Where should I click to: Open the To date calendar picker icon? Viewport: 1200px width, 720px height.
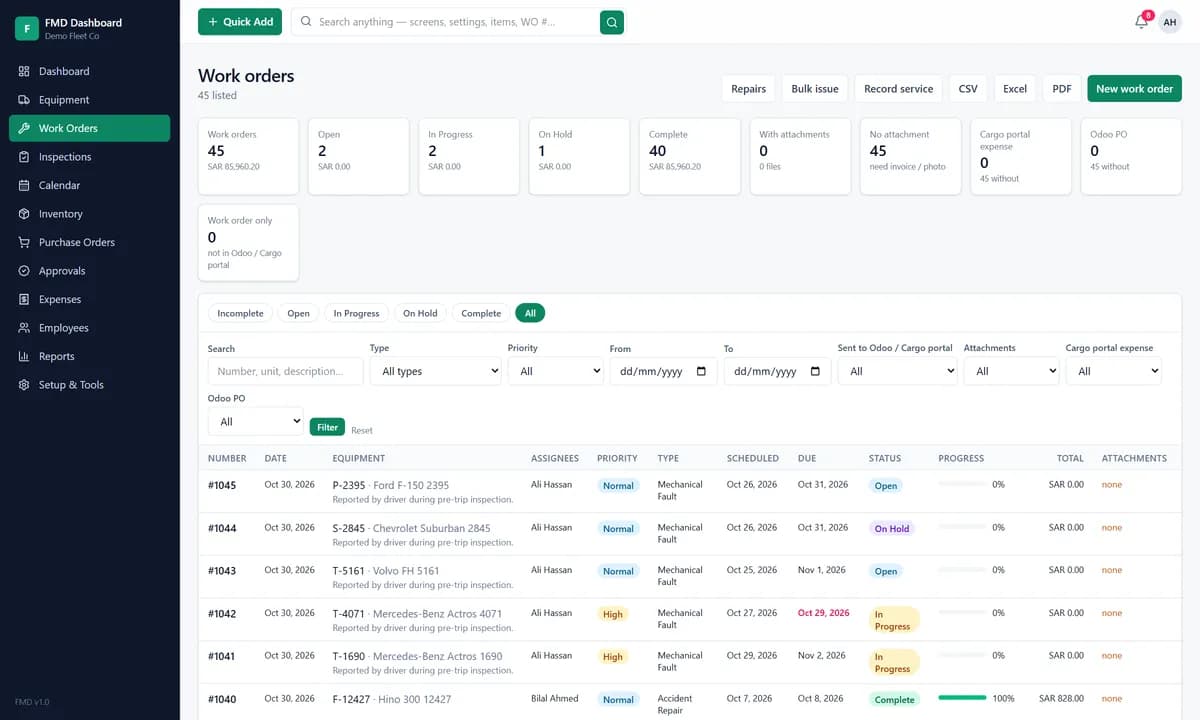click(815, 371)
